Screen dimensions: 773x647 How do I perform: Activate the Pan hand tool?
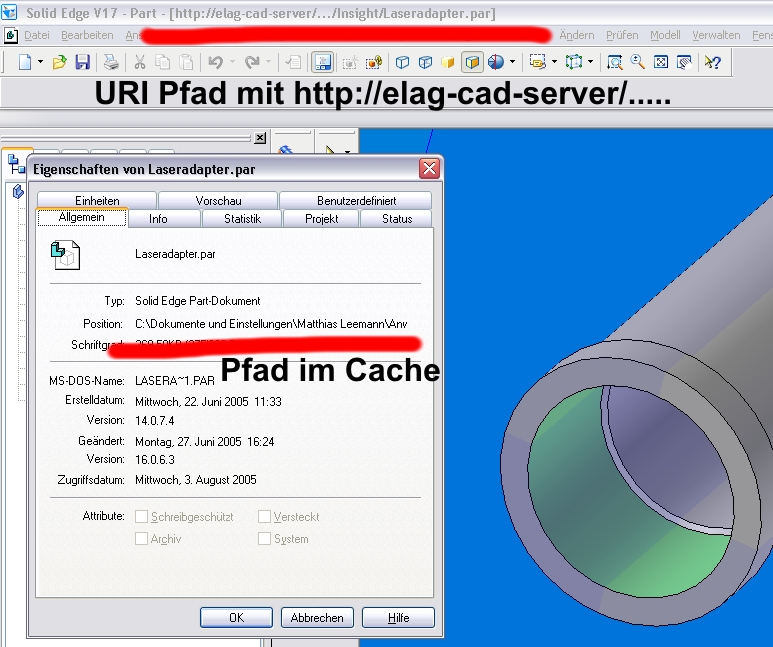click(x=684, y=62)
